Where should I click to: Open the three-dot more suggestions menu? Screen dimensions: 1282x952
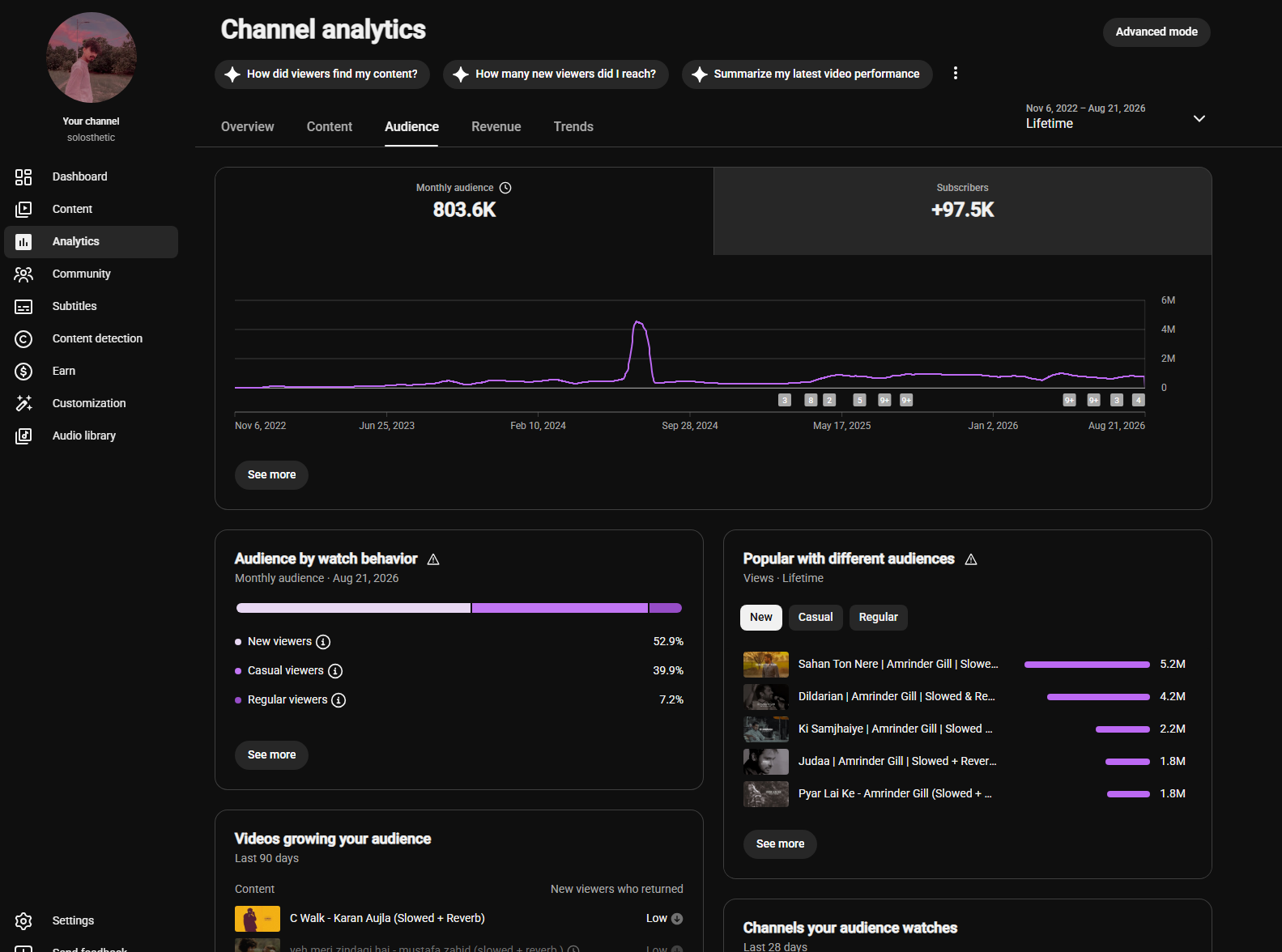(956, 74)
